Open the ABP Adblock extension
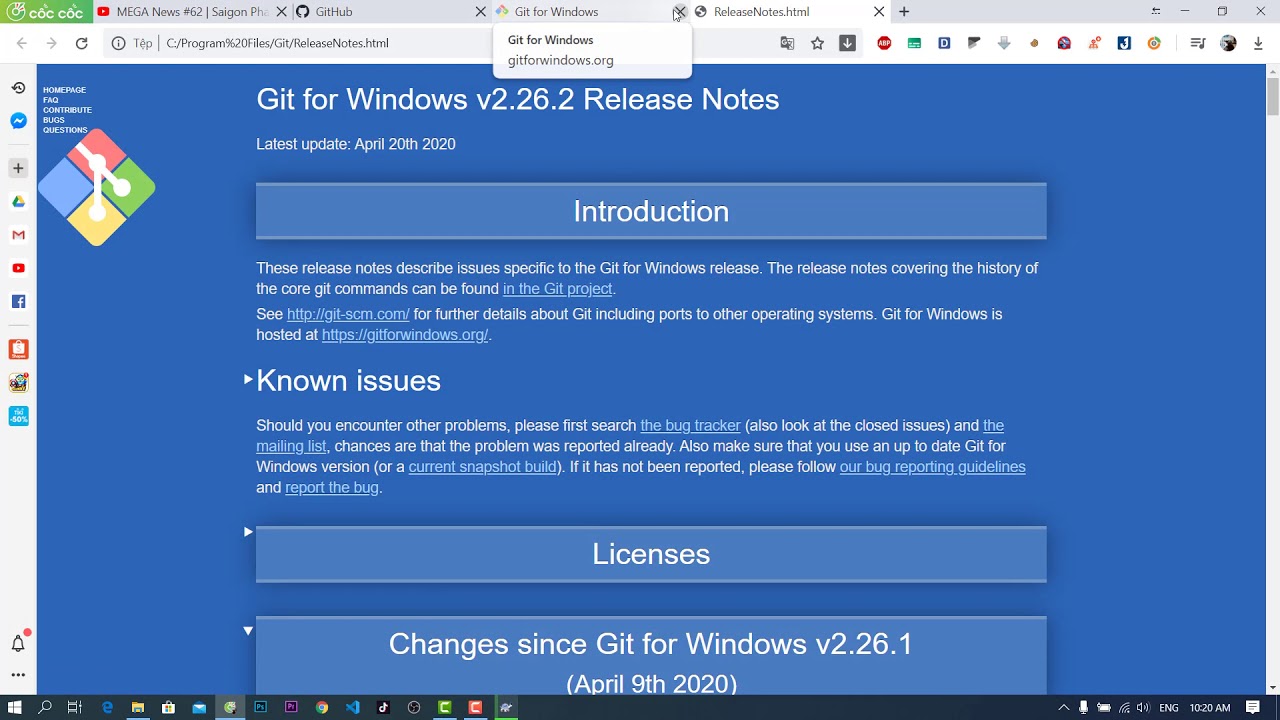Screen dimensions: 1280x720 [x=884, y=43]
